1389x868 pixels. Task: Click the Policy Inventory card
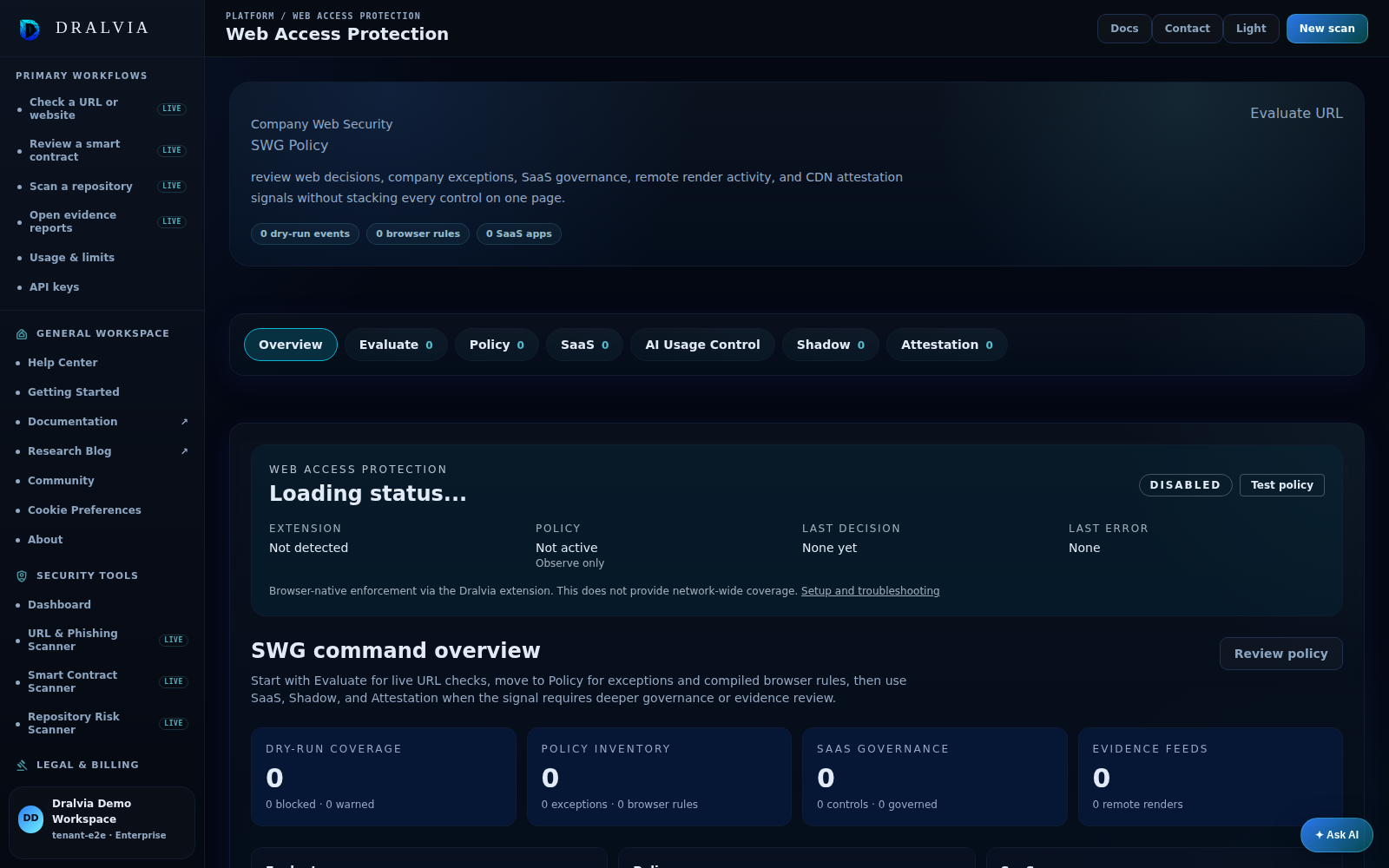tap(659, 777)
